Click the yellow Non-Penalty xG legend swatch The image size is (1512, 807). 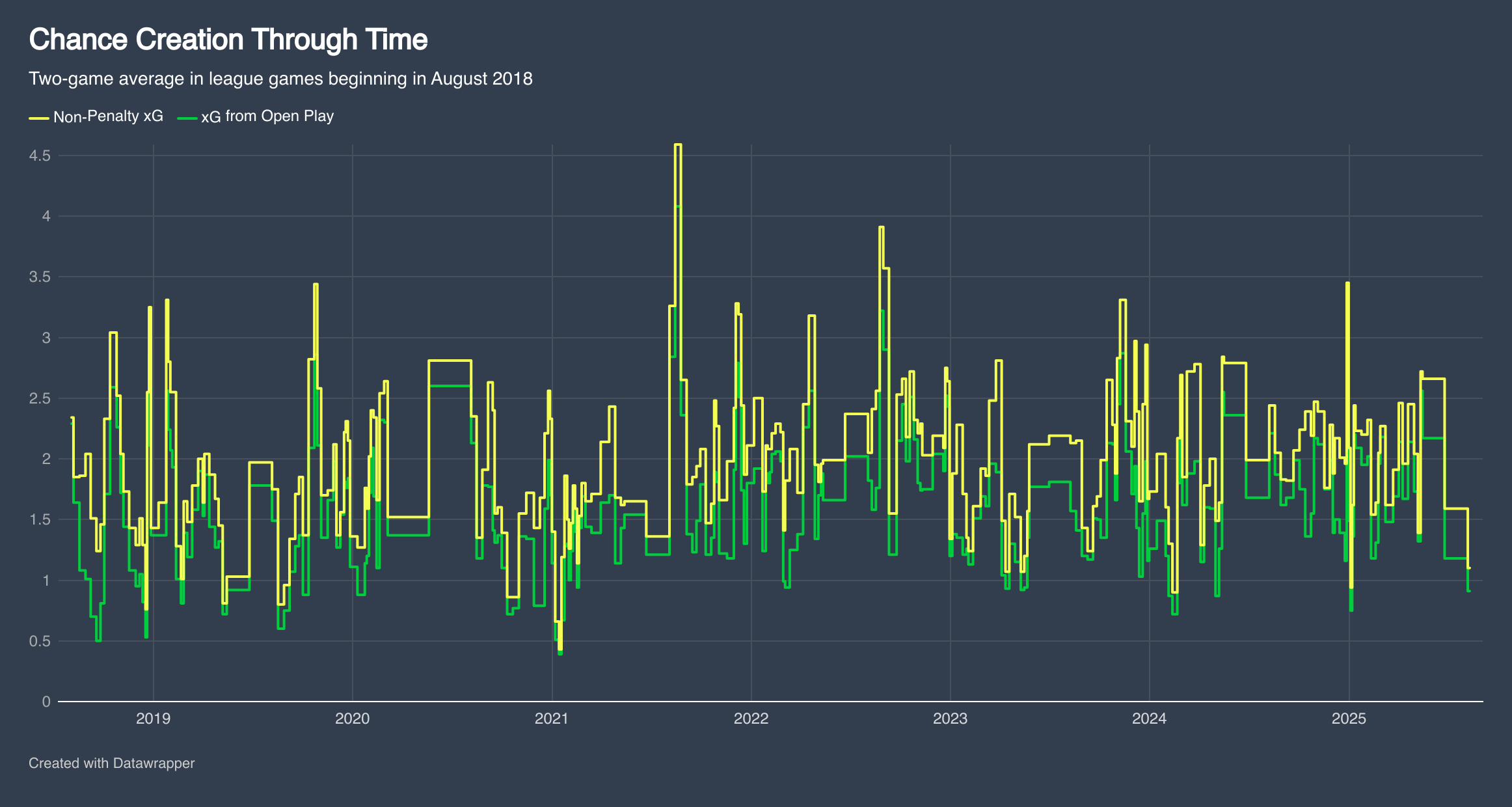coord(38,118)
